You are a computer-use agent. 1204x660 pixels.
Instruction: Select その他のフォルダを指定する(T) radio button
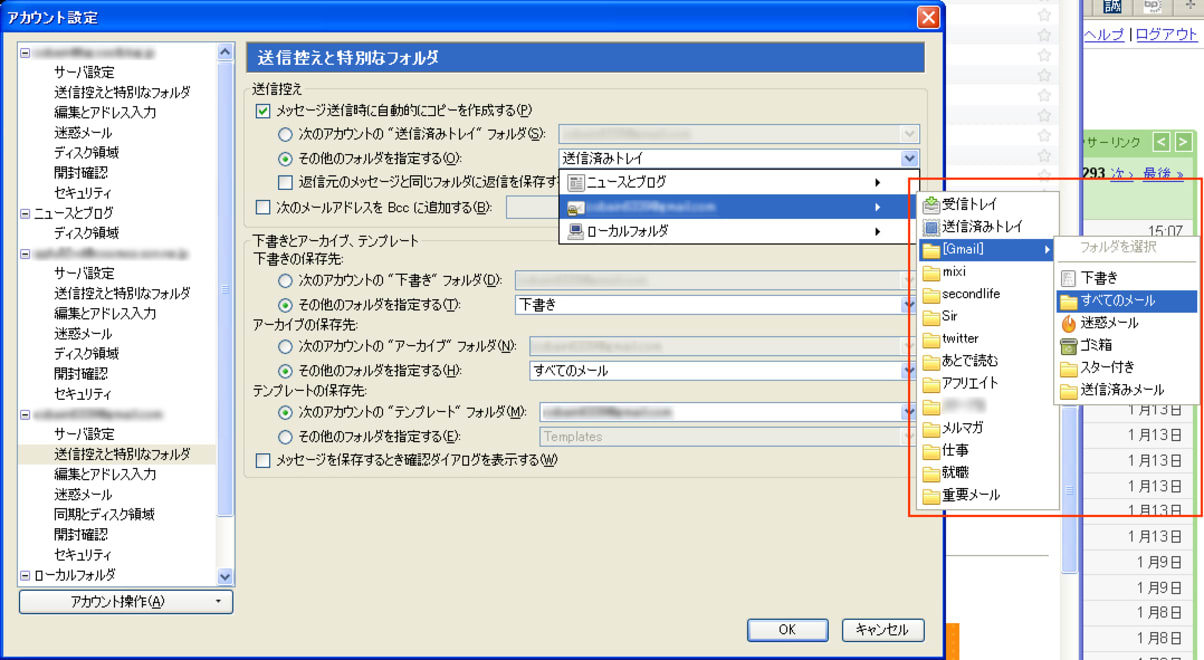pyautogui.click(x=285, y=305)
